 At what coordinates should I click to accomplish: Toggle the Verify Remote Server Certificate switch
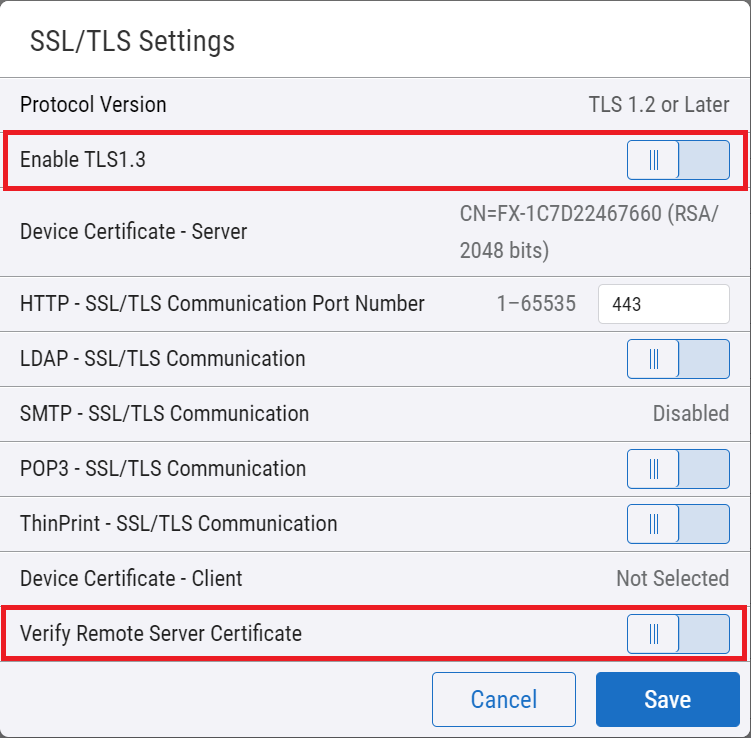tap(678, 633)
